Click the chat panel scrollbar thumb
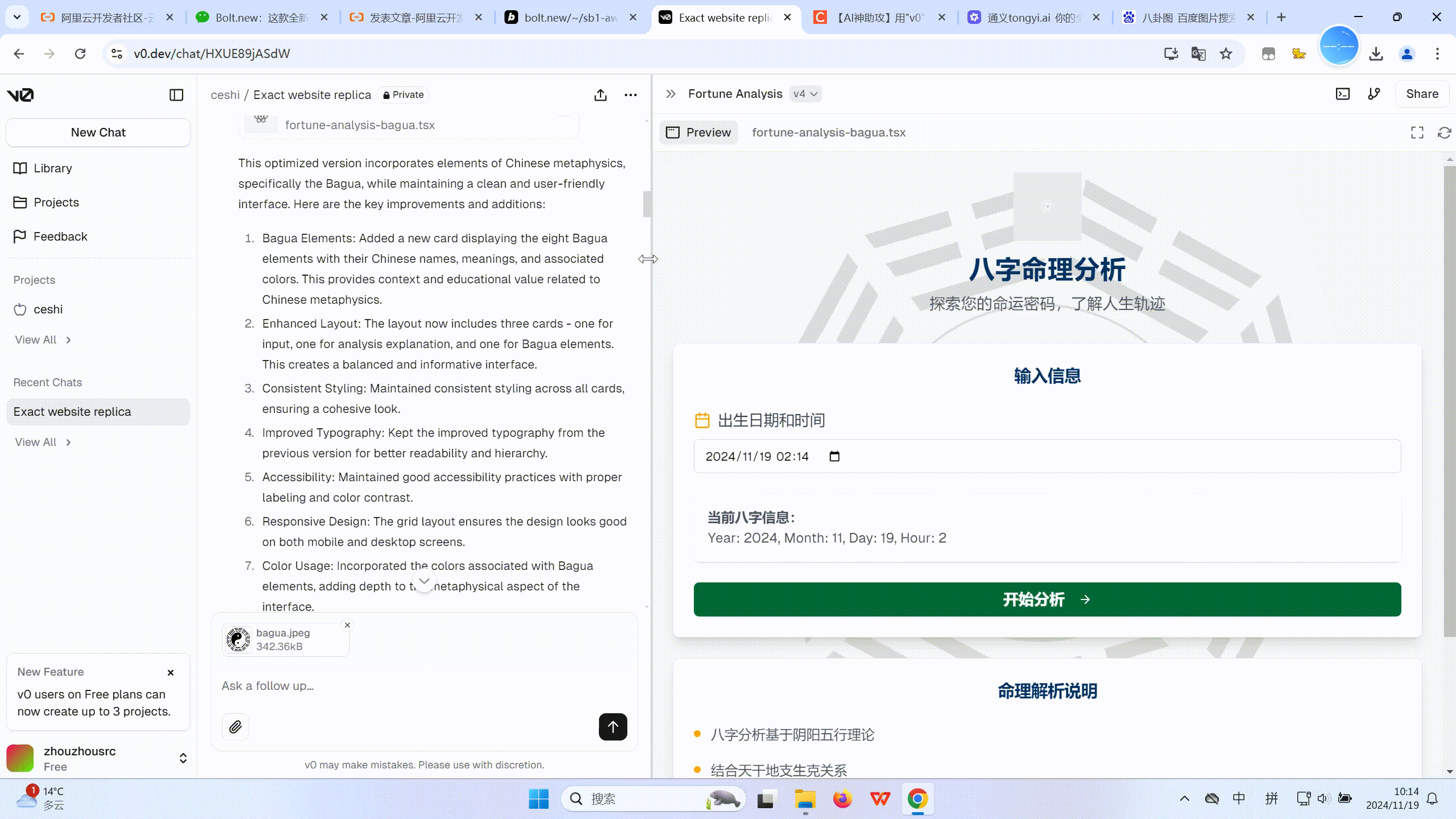Screen dimensions: 1456x819 647,204
